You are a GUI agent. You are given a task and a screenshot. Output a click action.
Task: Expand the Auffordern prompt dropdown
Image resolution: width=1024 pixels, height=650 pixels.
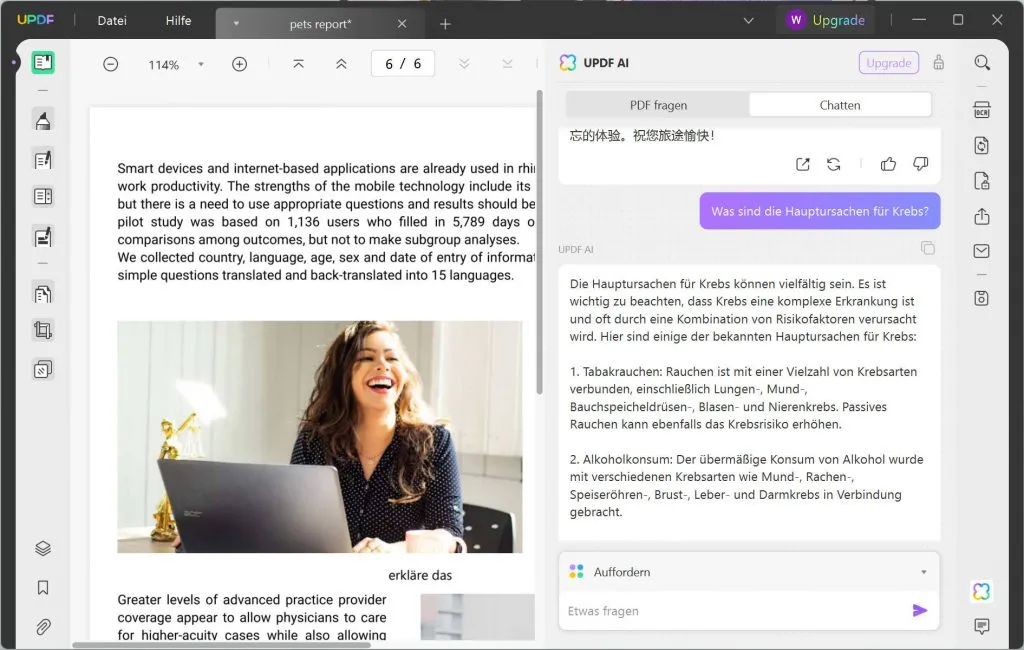[925, 571]
